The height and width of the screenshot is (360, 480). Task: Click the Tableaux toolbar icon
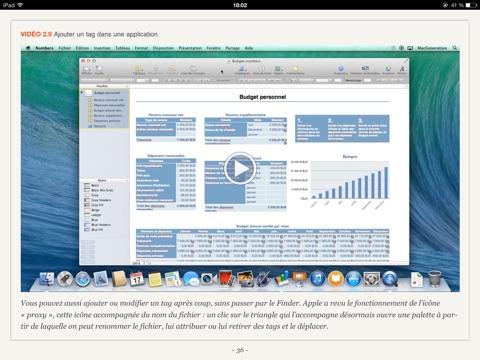click(x=139, y=70)
